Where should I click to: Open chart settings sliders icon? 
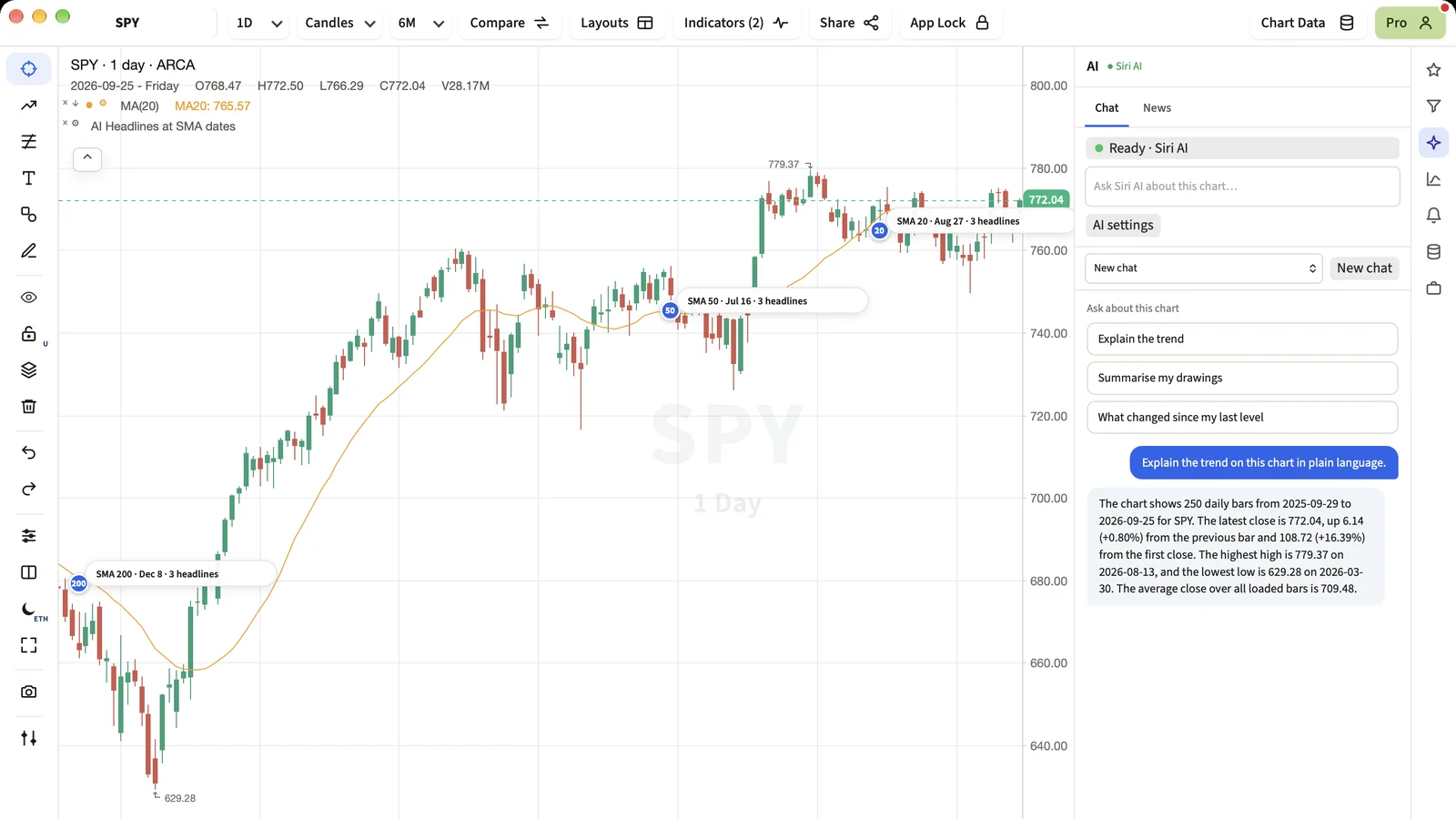point(29,536)
